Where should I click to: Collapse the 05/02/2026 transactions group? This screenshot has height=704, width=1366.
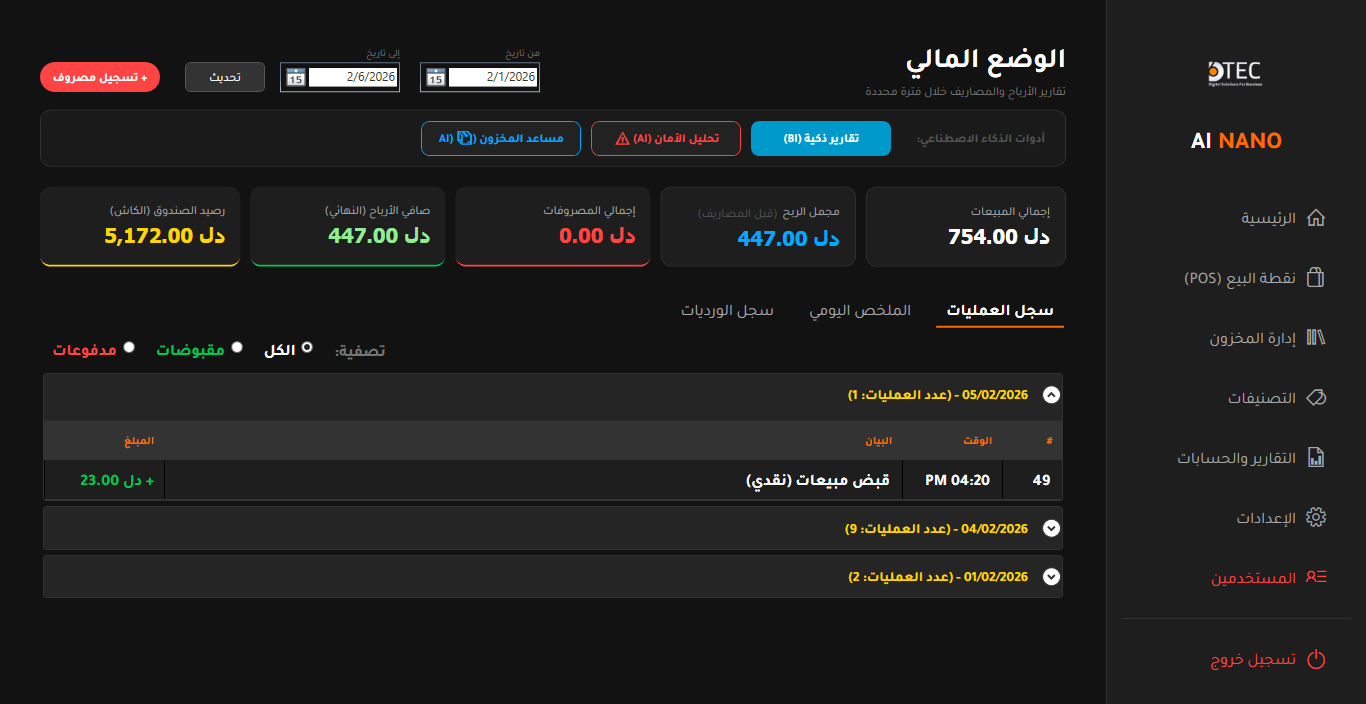point(1051,395)
